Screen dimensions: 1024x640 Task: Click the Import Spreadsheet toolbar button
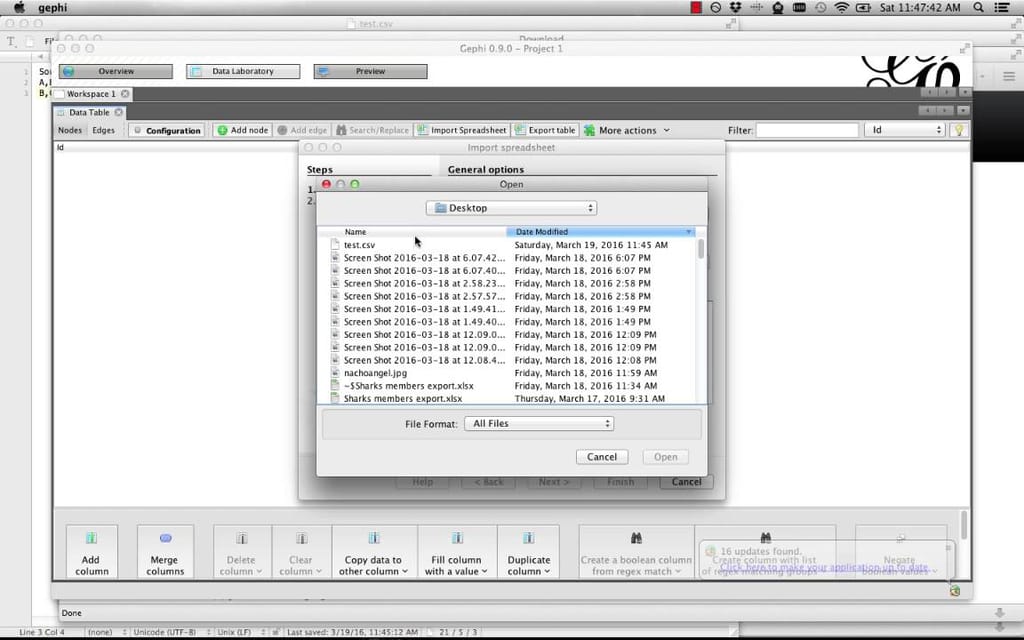click(462, 130)
